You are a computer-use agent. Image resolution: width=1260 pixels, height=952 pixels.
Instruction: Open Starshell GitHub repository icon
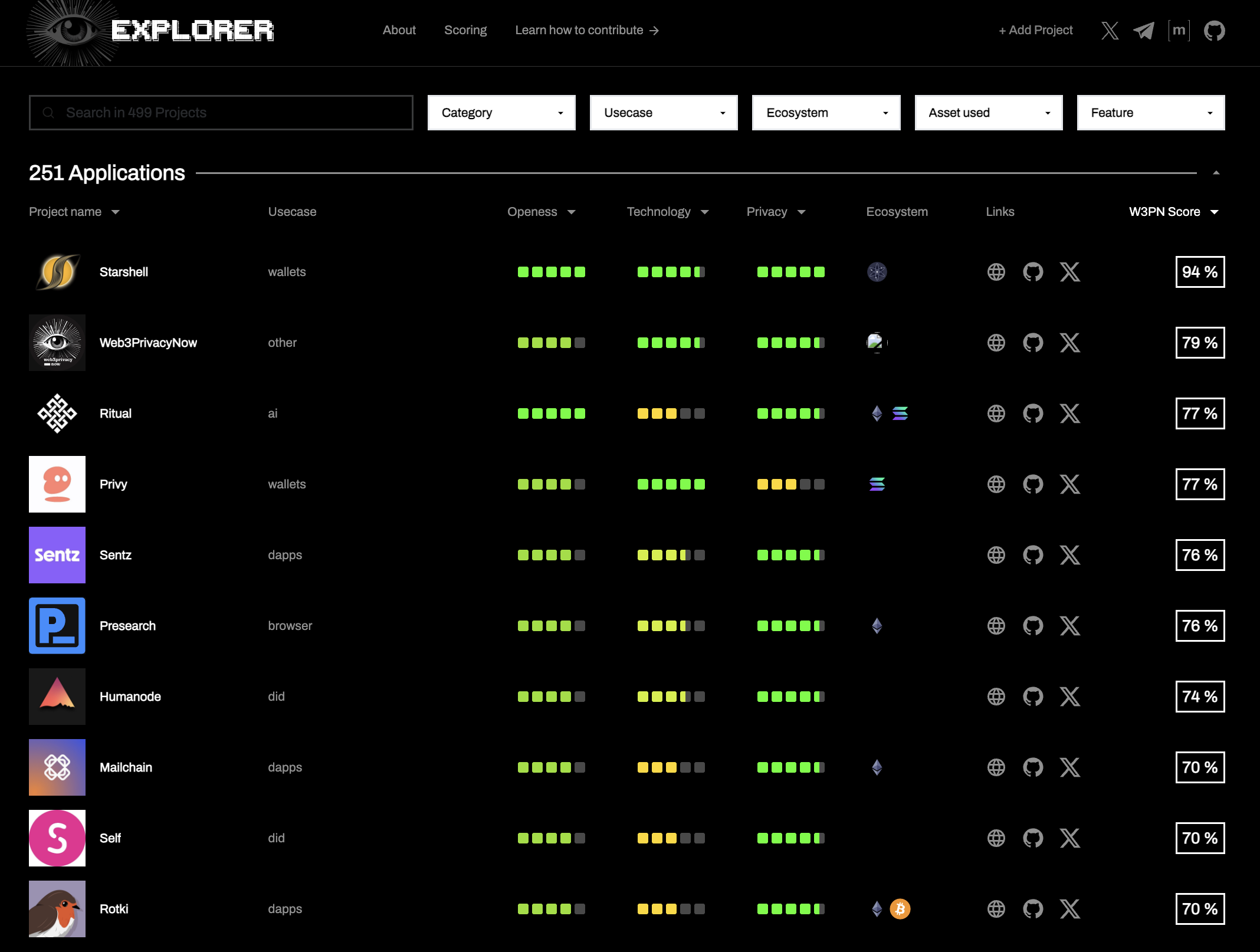coord(1033,272)
